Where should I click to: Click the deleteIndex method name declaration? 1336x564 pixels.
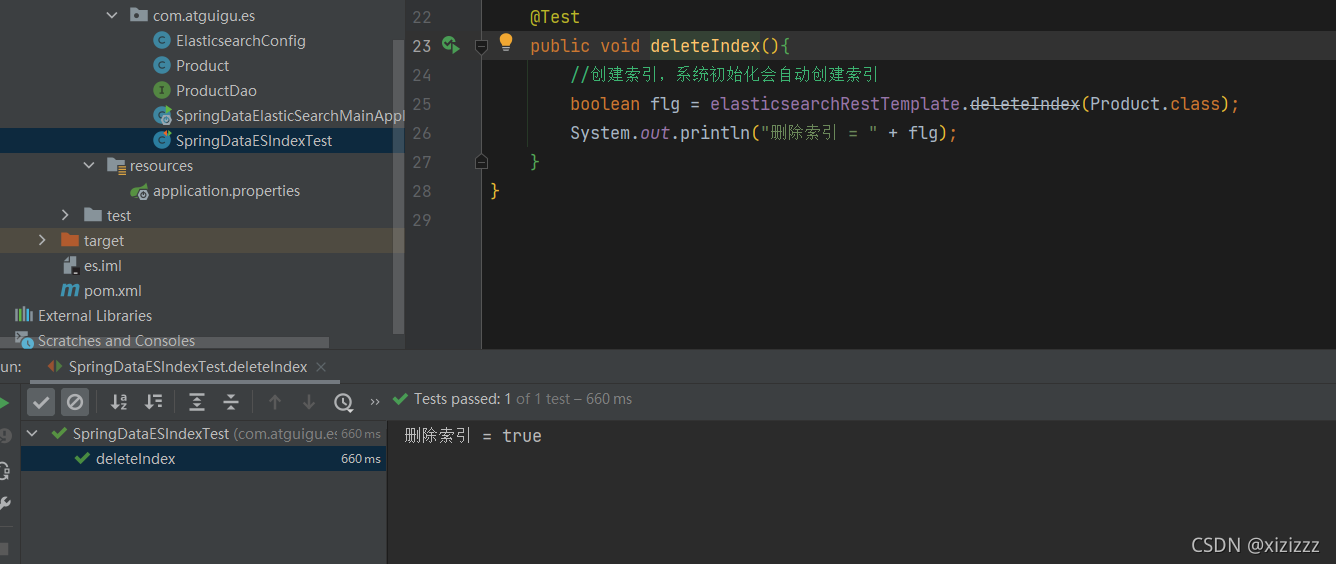[705, 46]
